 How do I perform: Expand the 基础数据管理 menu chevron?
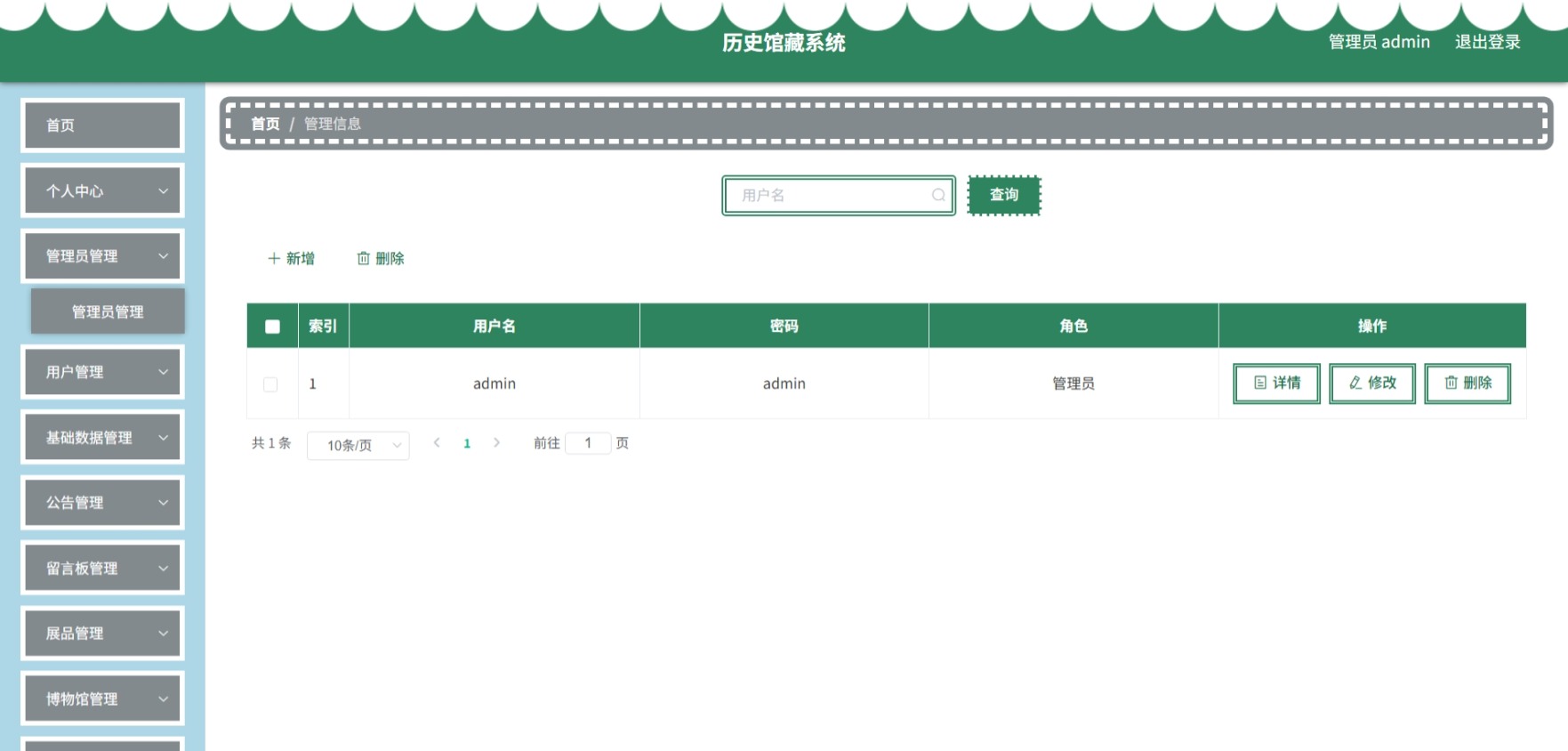[163, 438]
